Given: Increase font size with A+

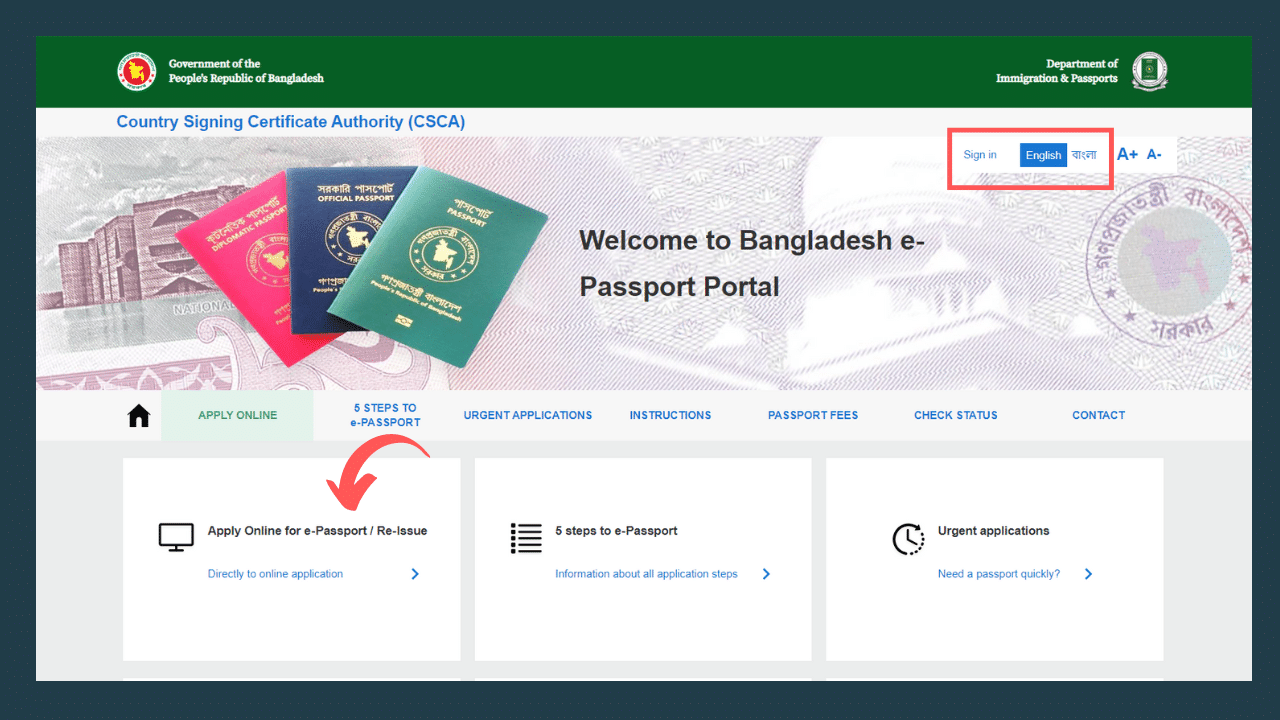Looking at the screenshot, I should 1127,154.
